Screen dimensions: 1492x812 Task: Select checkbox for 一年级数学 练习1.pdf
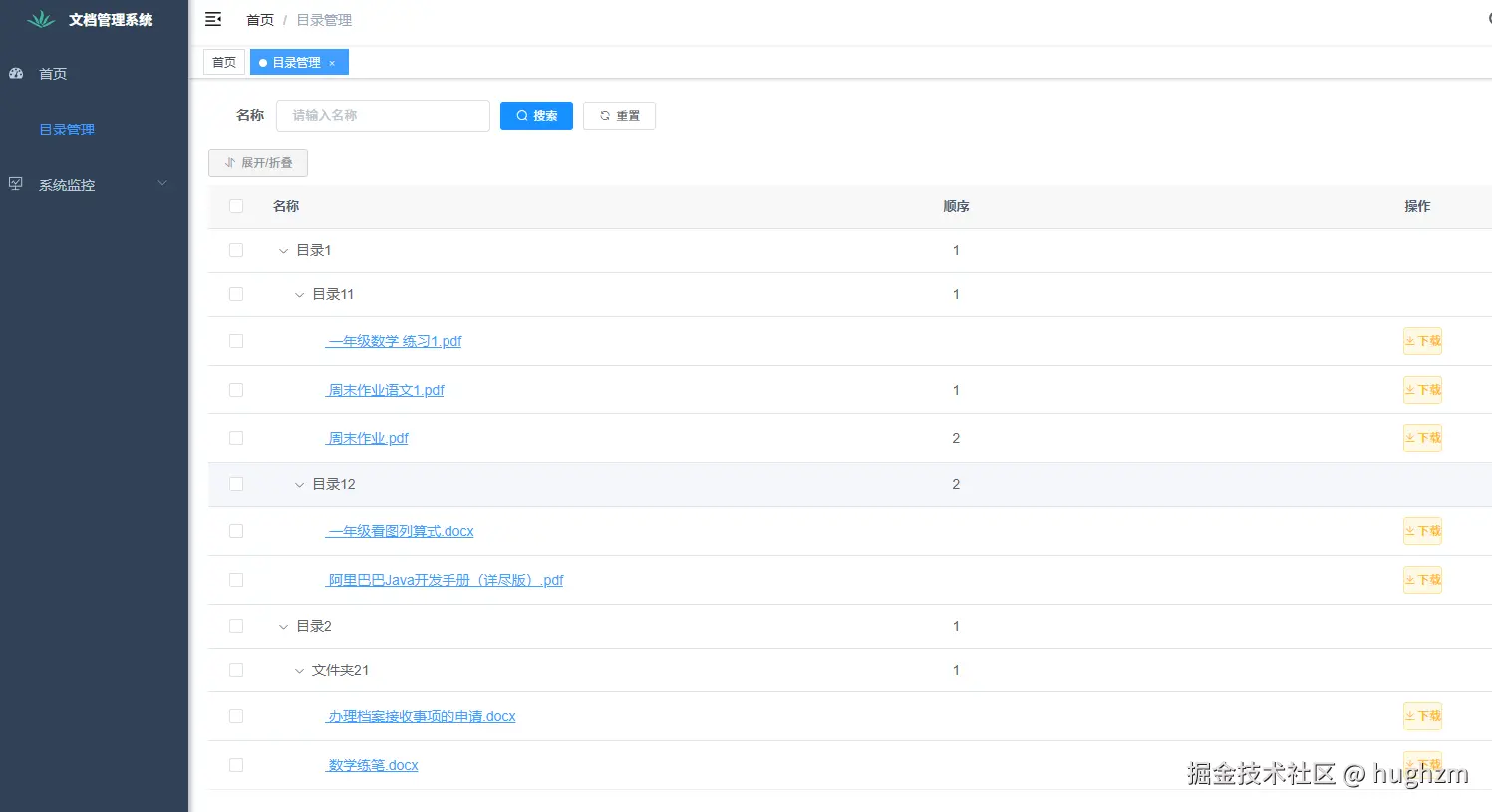tap(236, 341)
